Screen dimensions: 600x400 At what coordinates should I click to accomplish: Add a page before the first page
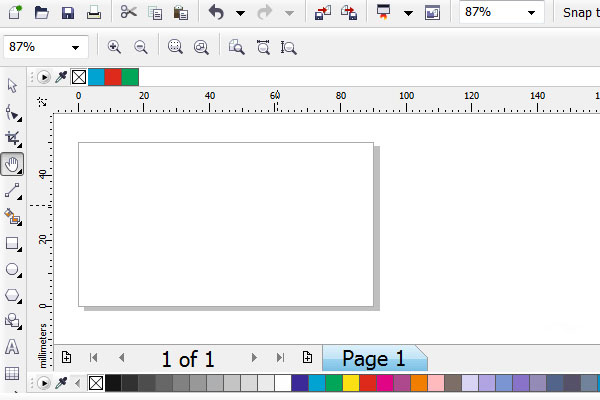[66, 357]
